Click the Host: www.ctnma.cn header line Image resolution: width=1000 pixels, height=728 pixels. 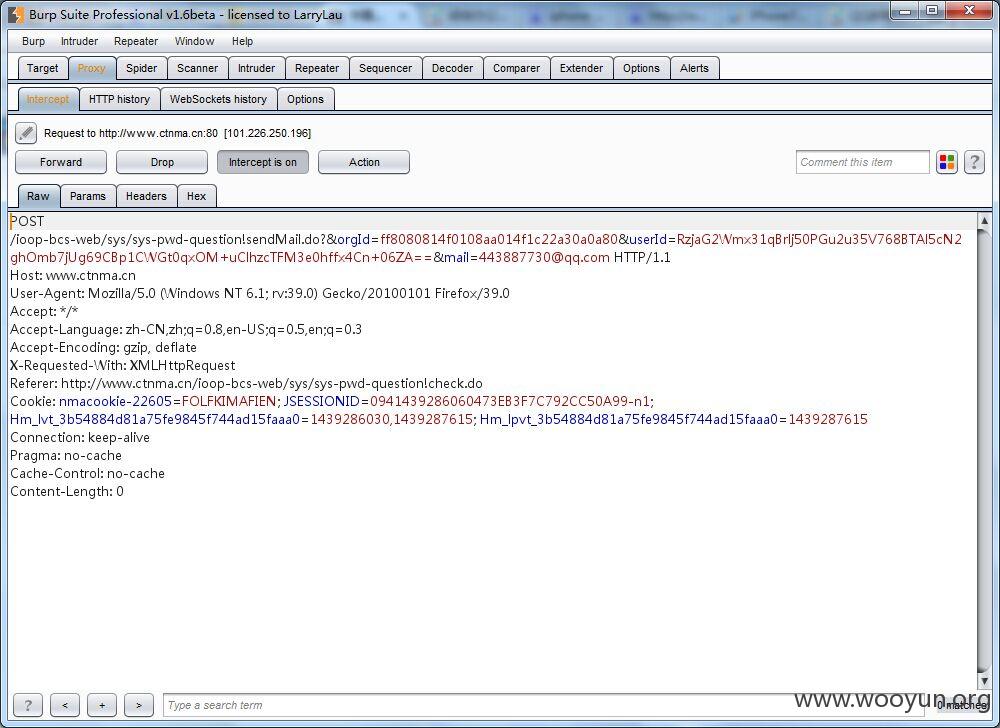coord(73,275)
